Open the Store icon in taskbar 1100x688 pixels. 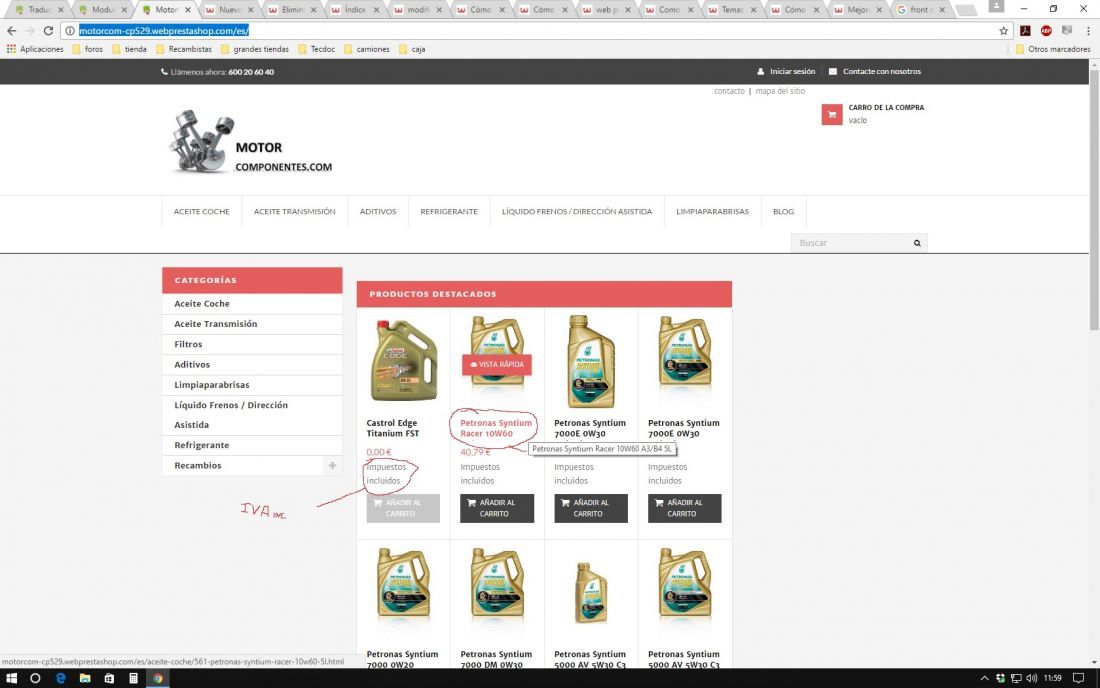click(109, 678)
